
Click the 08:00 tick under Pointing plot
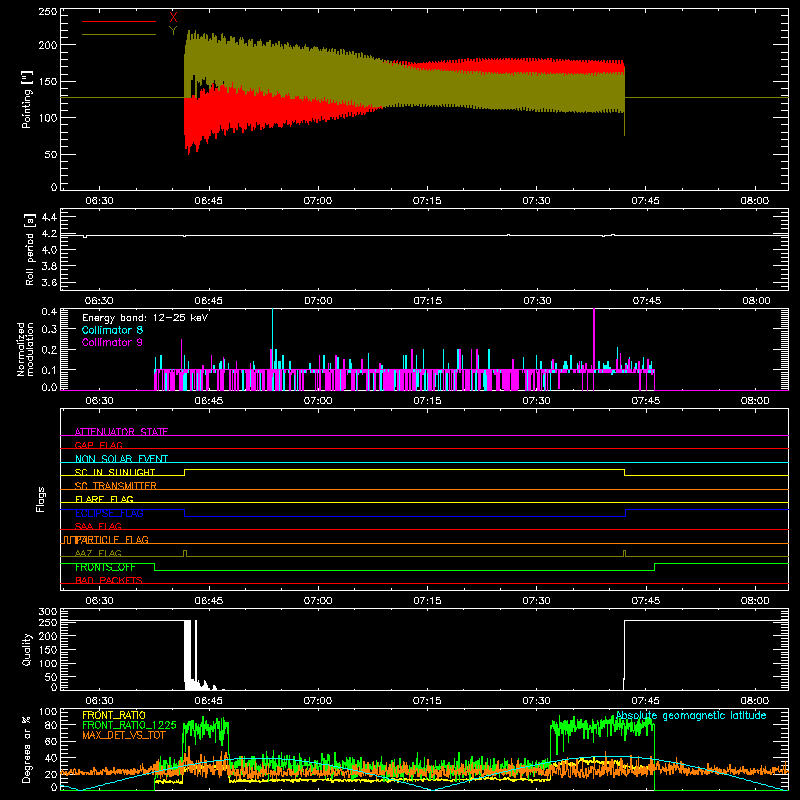pyautogui.click(x=755, y=201)
